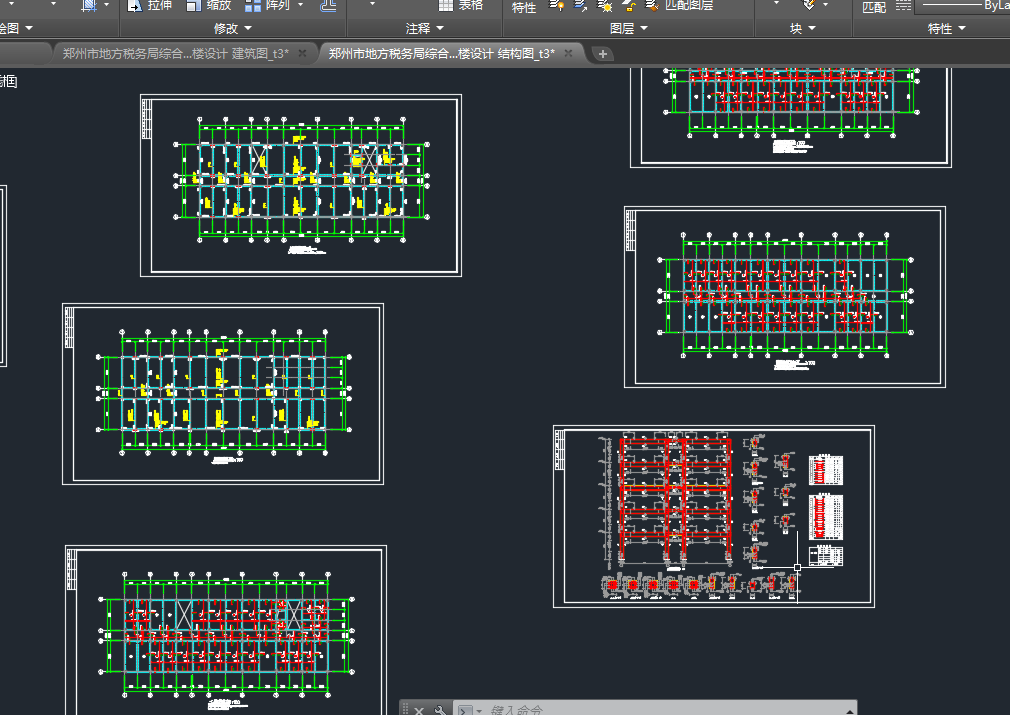Open the recent commands dropdown
The image size is (1010, 715).
[479, 711]
